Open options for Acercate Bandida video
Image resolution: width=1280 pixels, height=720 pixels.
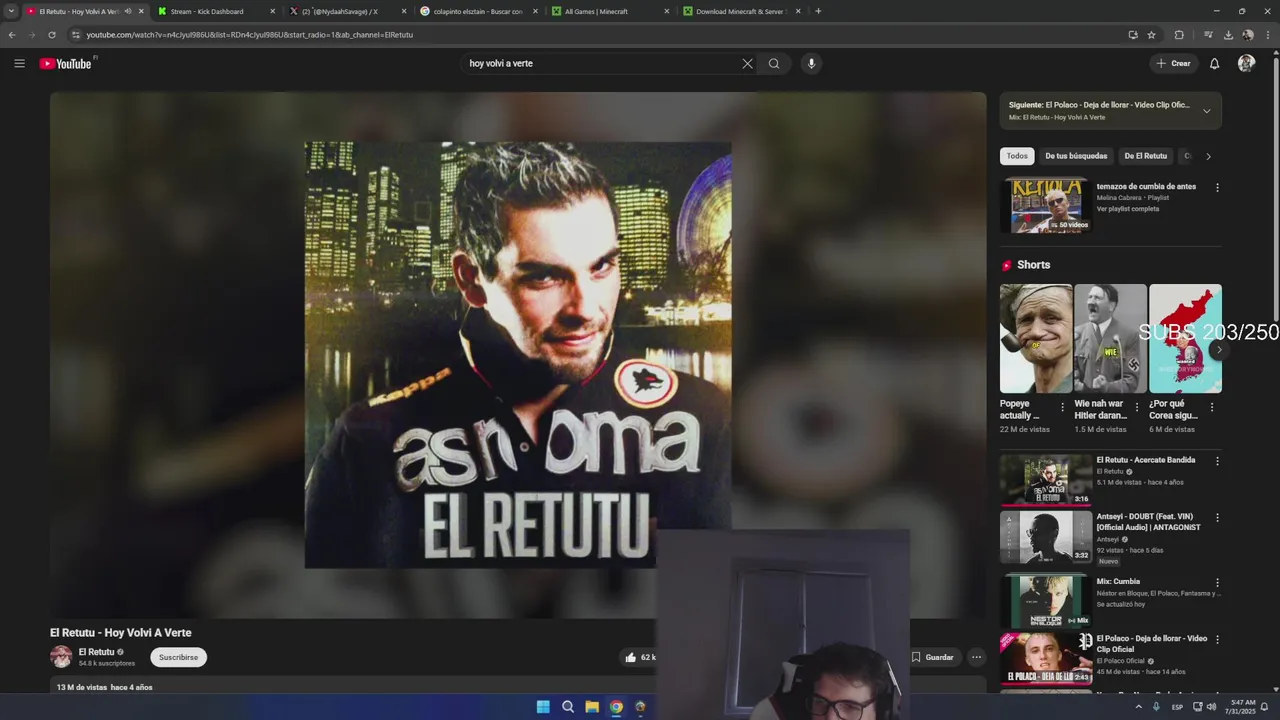(1217, 461)
